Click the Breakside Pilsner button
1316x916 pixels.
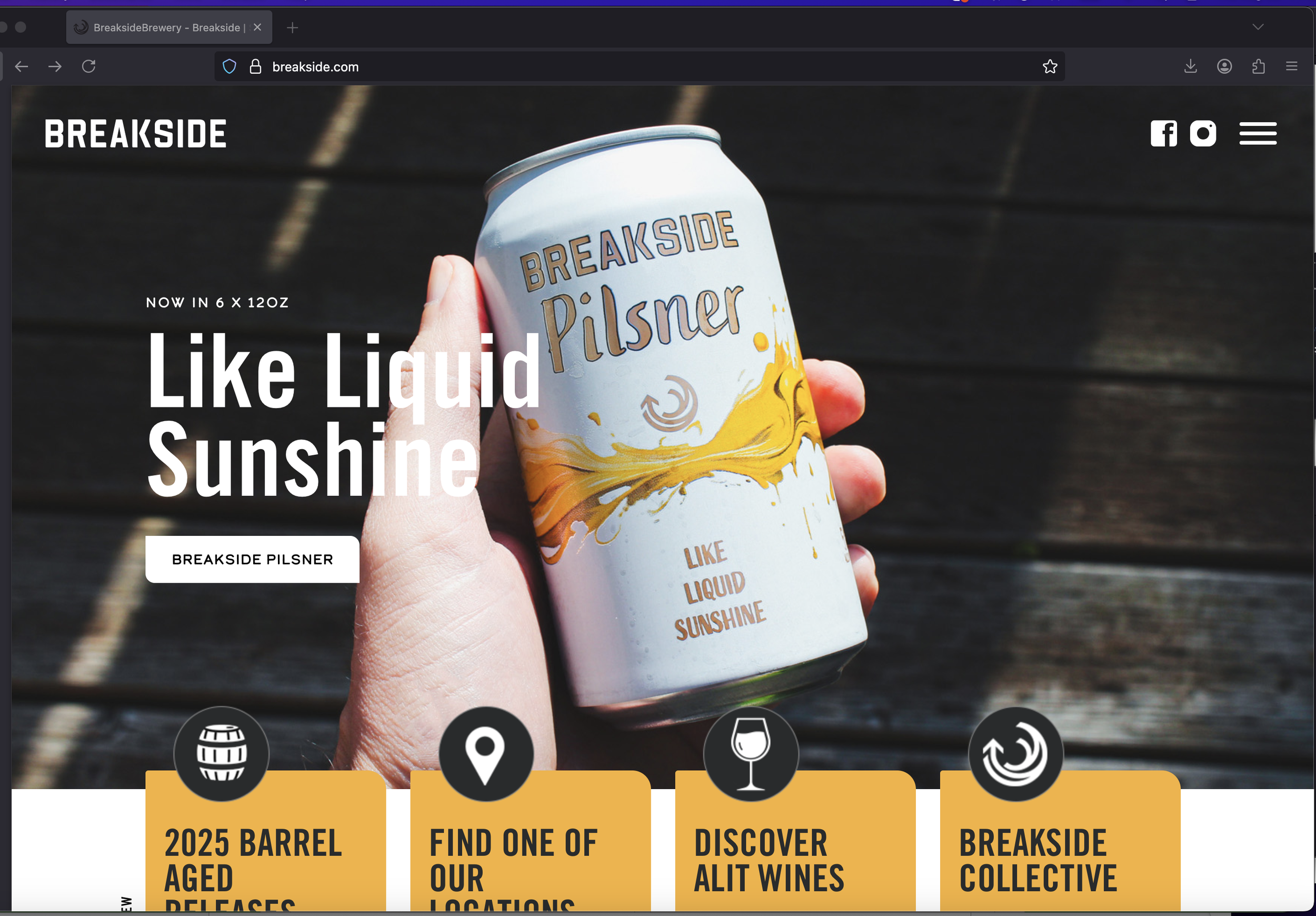tap(252, 560)
